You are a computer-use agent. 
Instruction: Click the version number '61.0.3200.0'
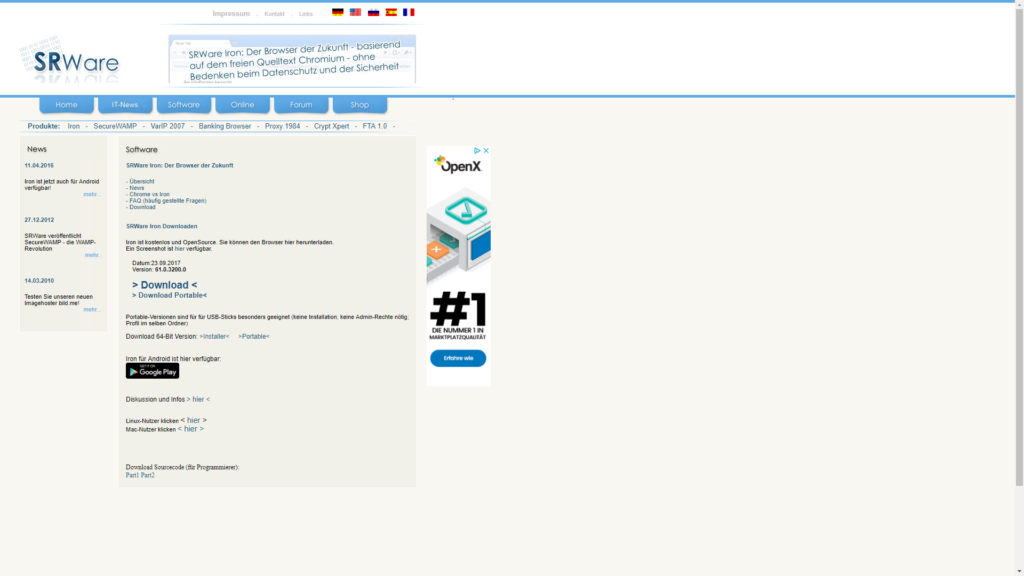click(x=170, y=270)
